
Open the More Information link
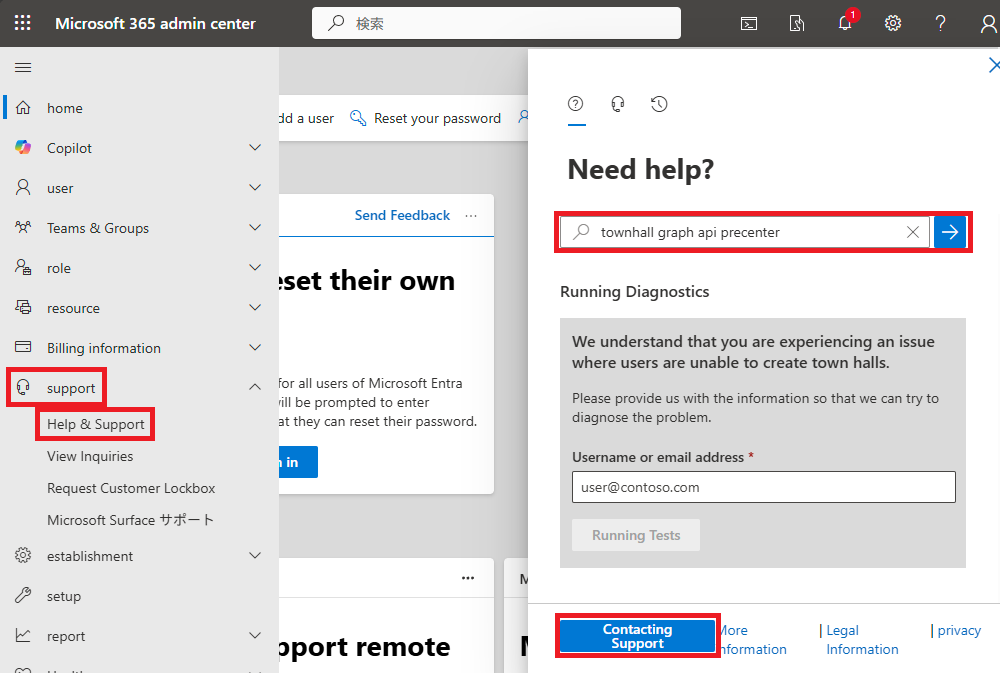tap(753, 640)
